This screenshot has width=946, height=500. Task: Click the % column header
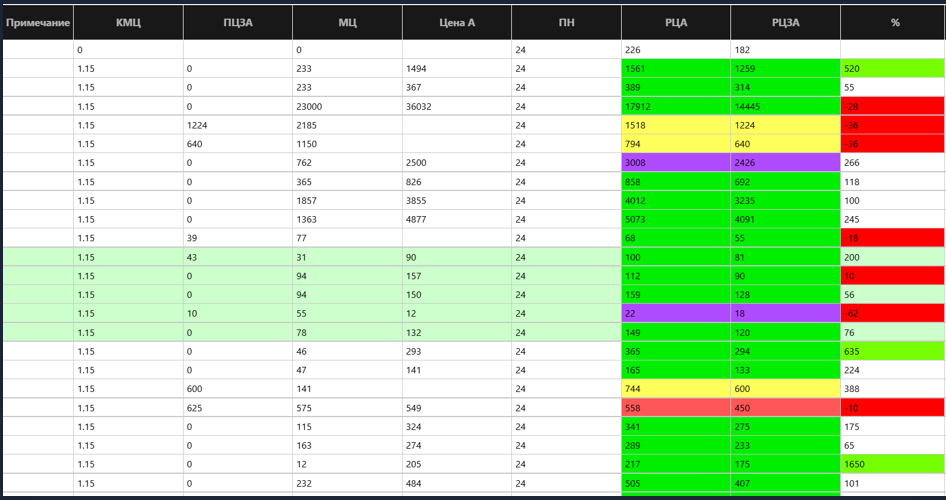893,22
